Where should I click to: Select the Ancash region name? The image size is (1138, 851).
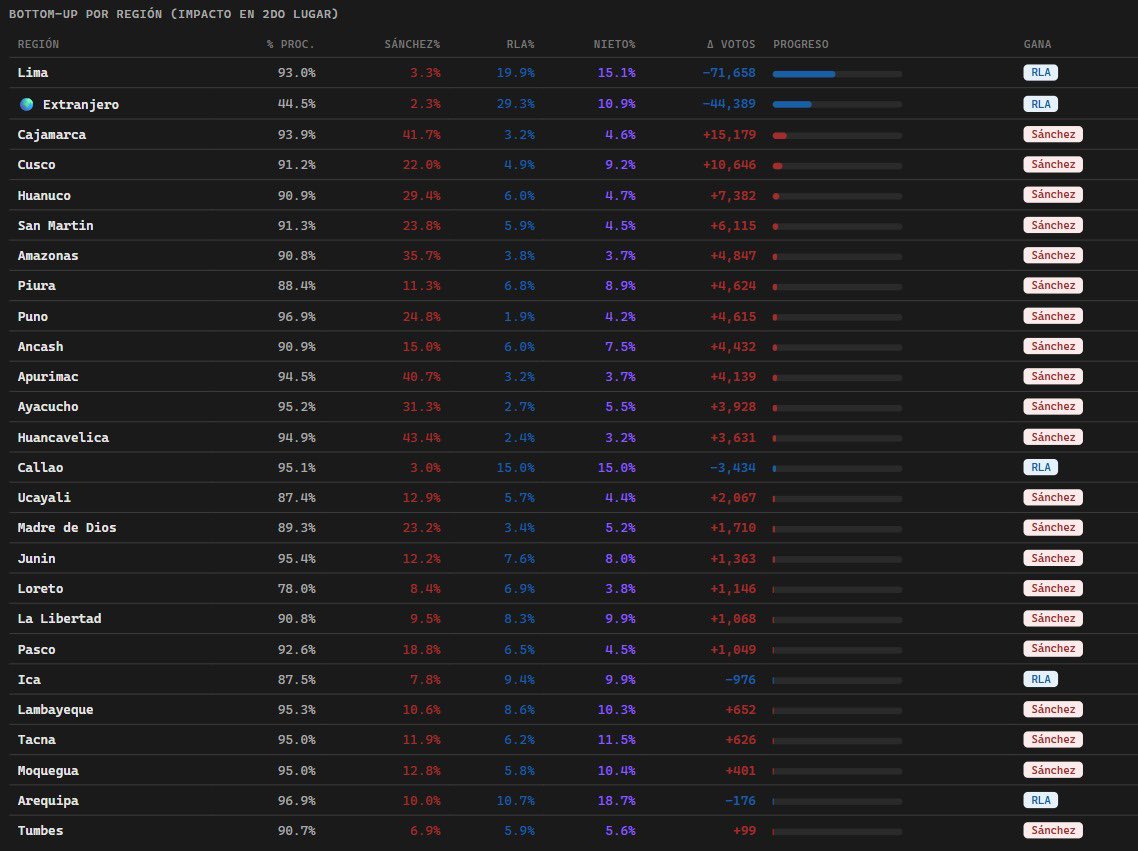pyautogui.click(x=40, y=347)
